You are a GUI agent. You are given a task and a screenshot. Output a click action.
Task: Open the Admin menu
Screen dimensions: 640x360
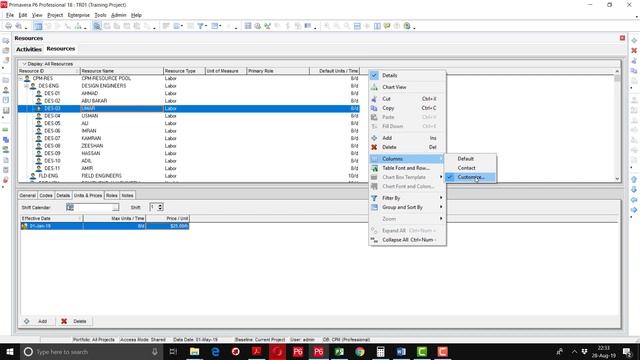click(x=118, y=15)
